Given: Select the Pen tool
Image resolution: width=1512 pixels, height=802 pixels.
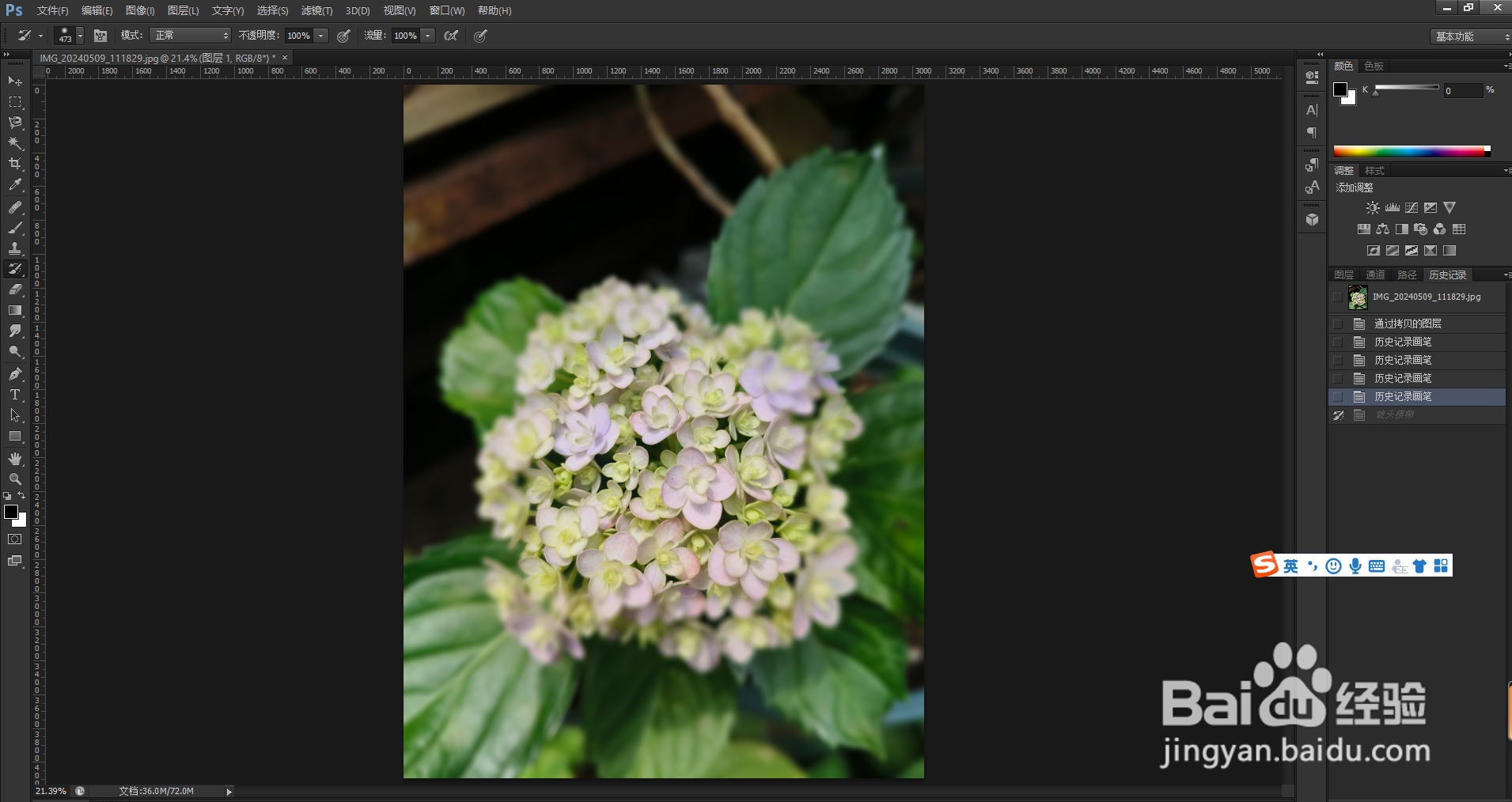Looking at the screenshot, I should click(x=15, y=374).
